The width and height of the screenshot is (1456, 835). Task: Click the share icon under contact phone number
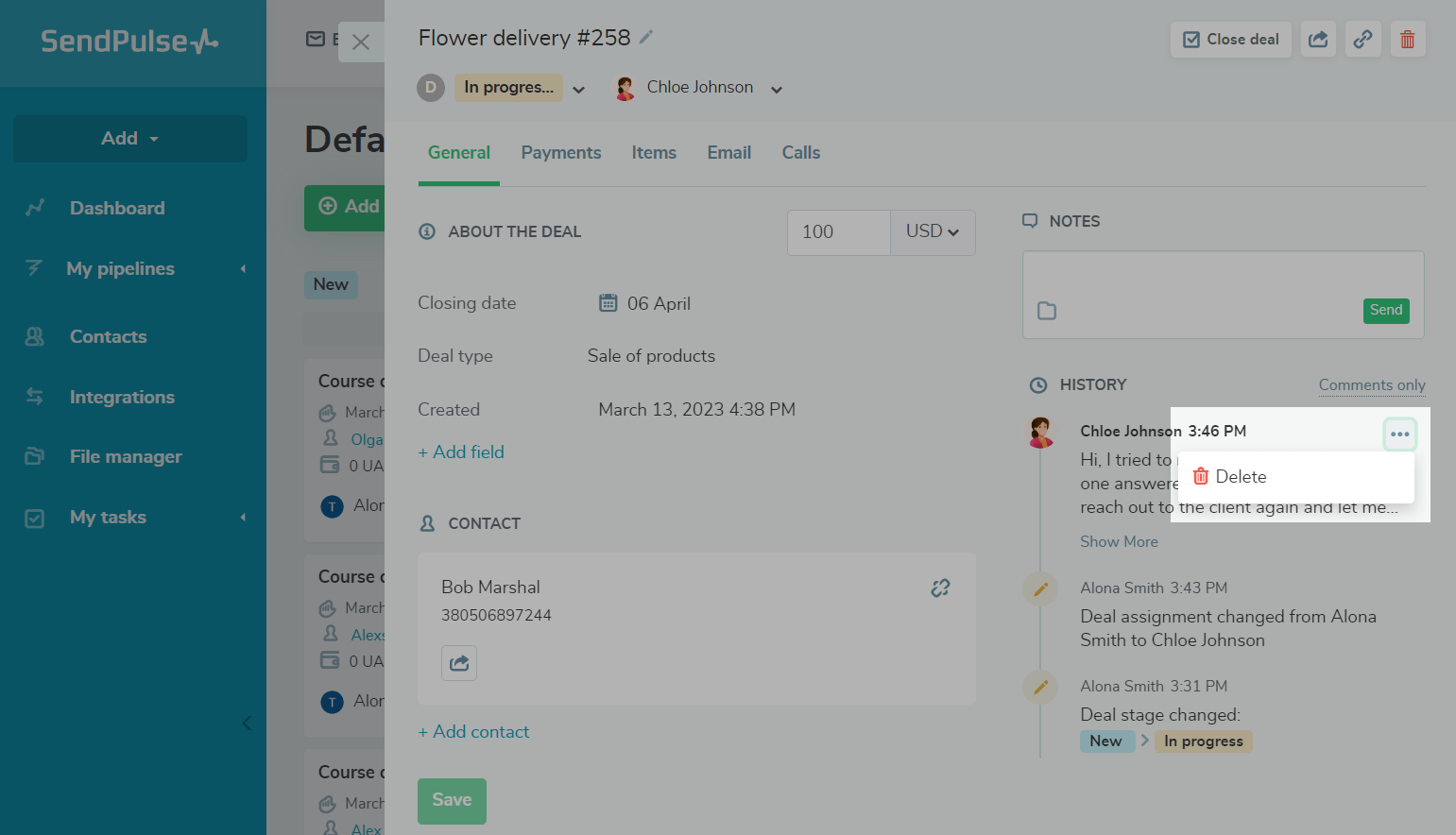459,663
